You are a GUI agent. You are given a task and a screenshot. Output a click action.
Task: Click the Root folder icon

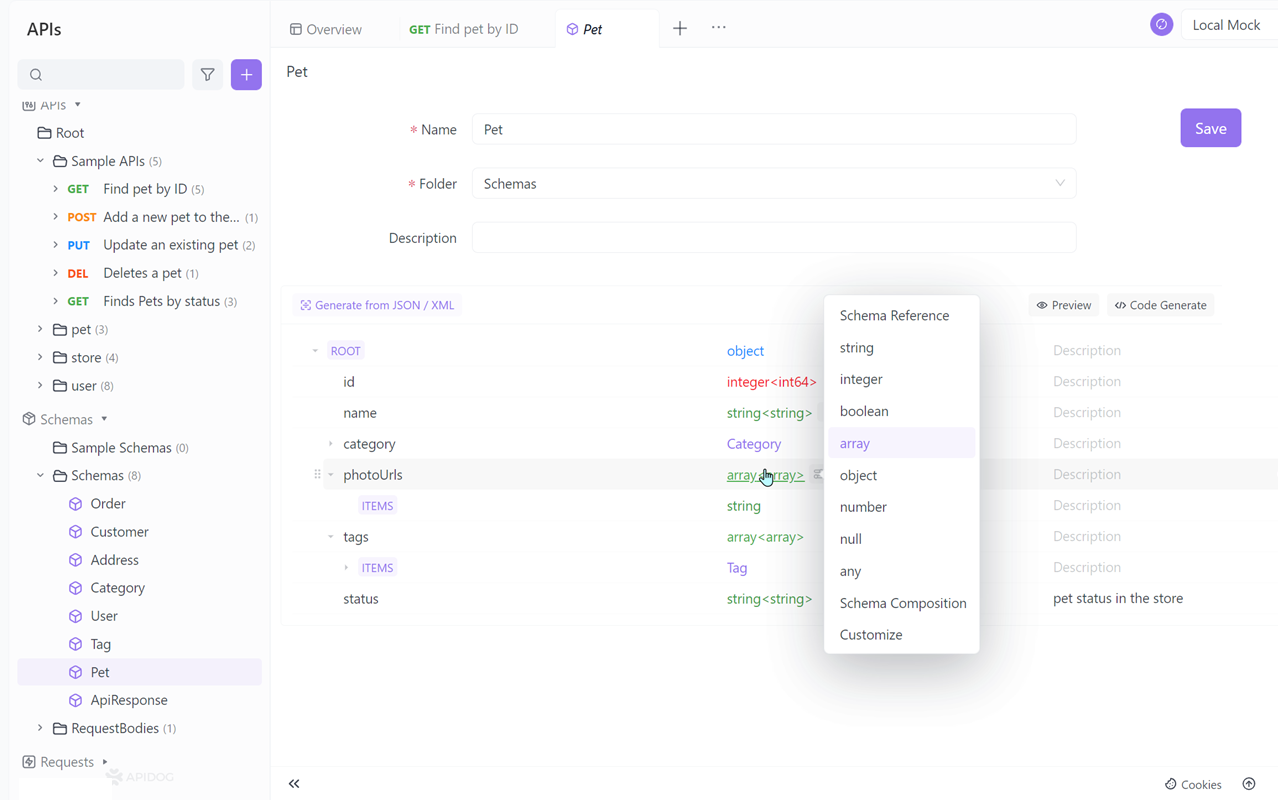tap(44, 133)
